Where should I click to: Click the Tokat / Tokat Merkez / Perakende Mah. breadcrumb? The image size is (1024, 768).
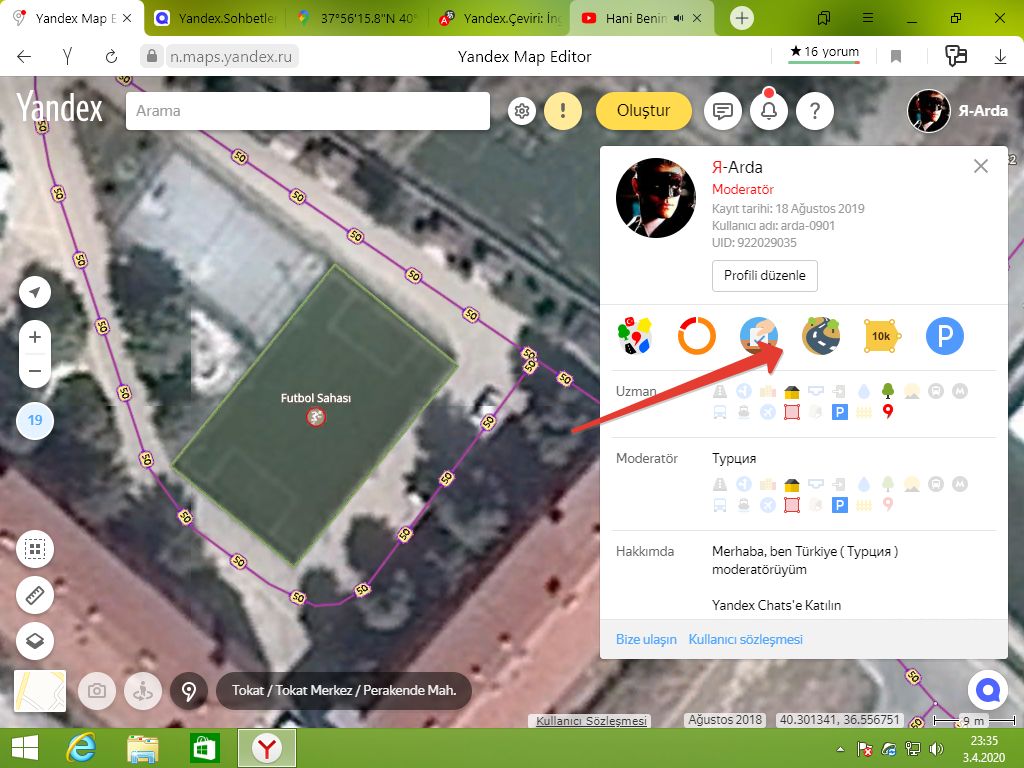(x=344, y=690)
